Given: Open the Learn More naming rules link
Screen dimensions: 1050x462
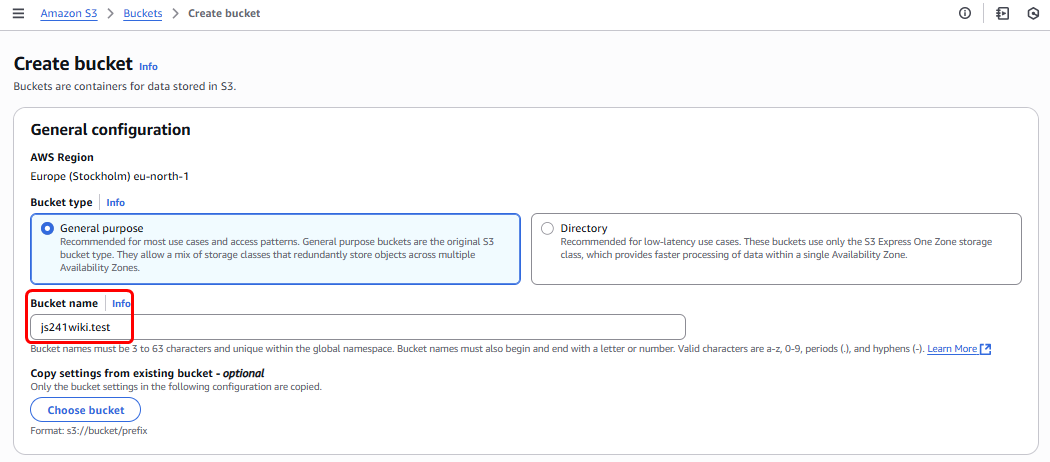Looking at the screenshot, I should [x=951, y=349].
